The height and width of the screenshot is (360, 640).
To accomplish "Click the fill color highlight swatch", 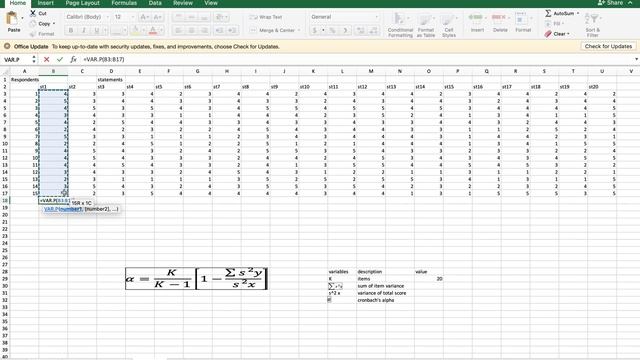I will coord(135,31).
